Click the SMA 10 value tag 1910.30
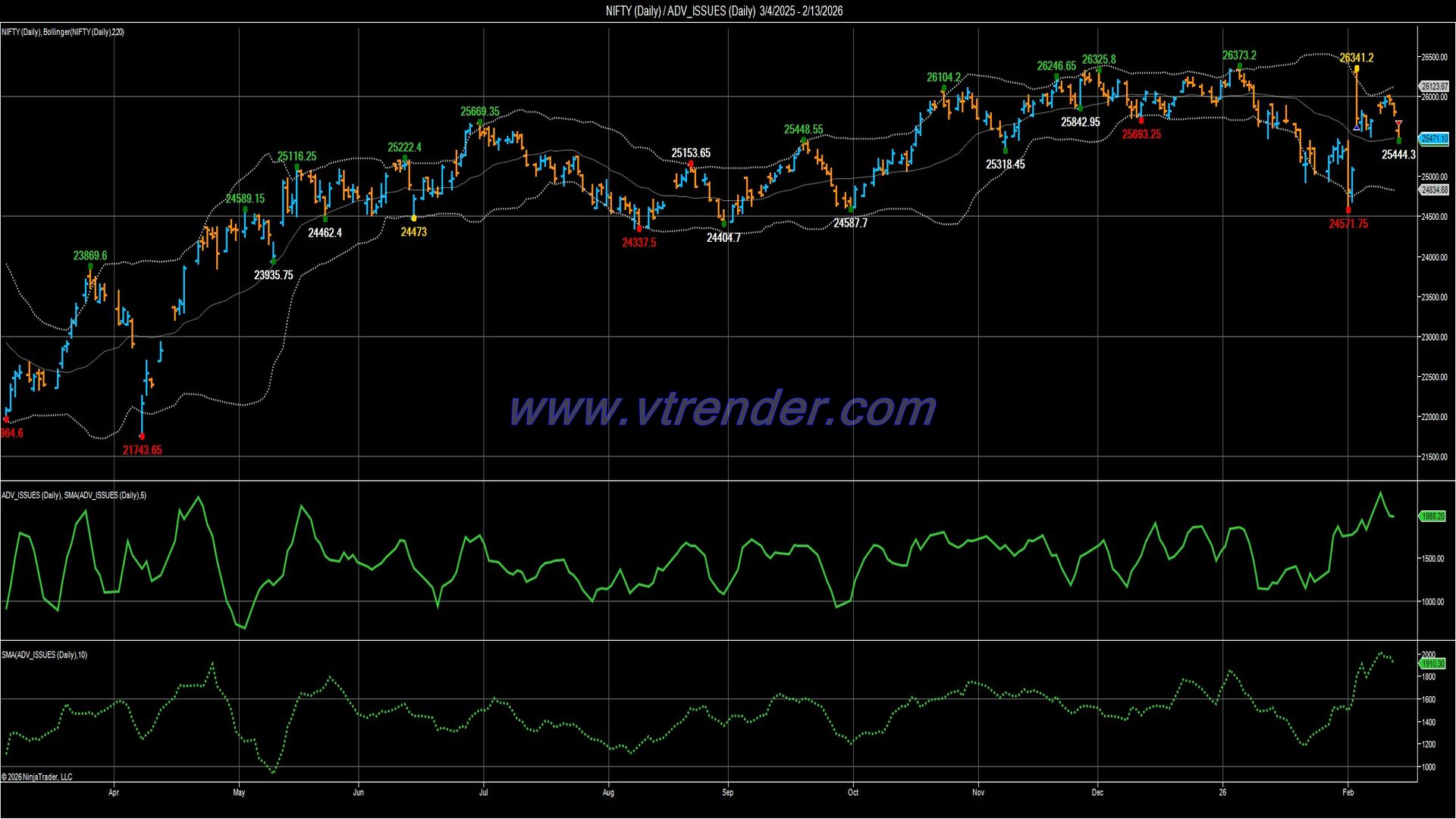The width and height of the screenshot is (1456, 819). pyautogui.click(x=1432, y=664)
